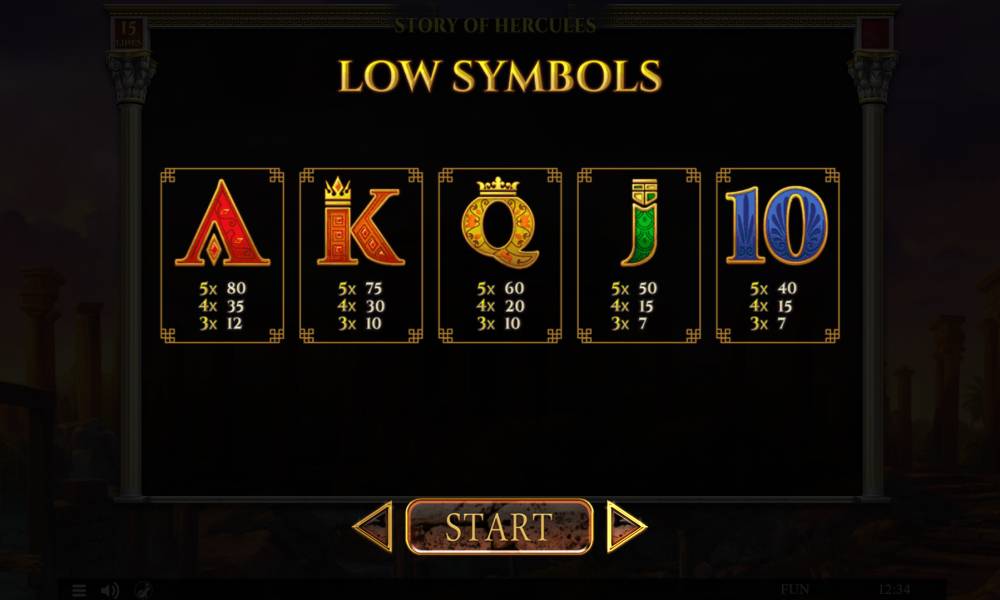Screen dimensions: 1000x600
Task: Click the 15 lines indicator
Action: point(128,34)
